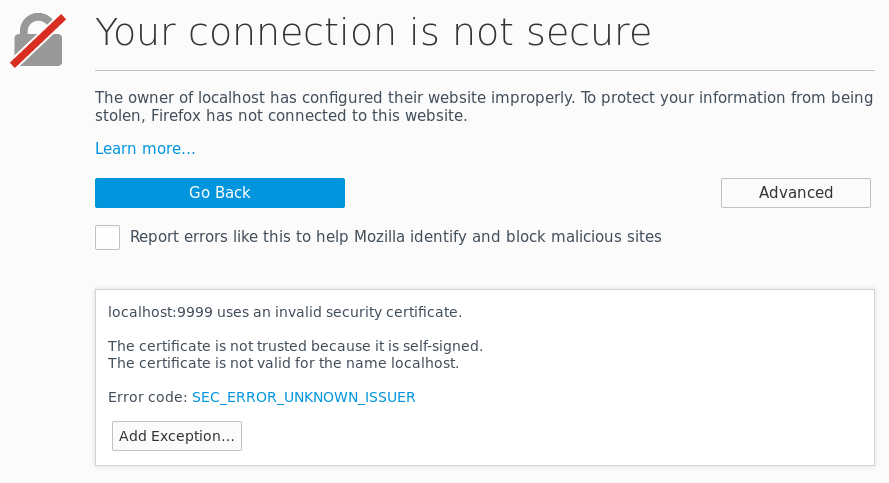Screen dimensions: 889x483
Task: Click the crossed-out padlock warning icon
Action: 38,40
